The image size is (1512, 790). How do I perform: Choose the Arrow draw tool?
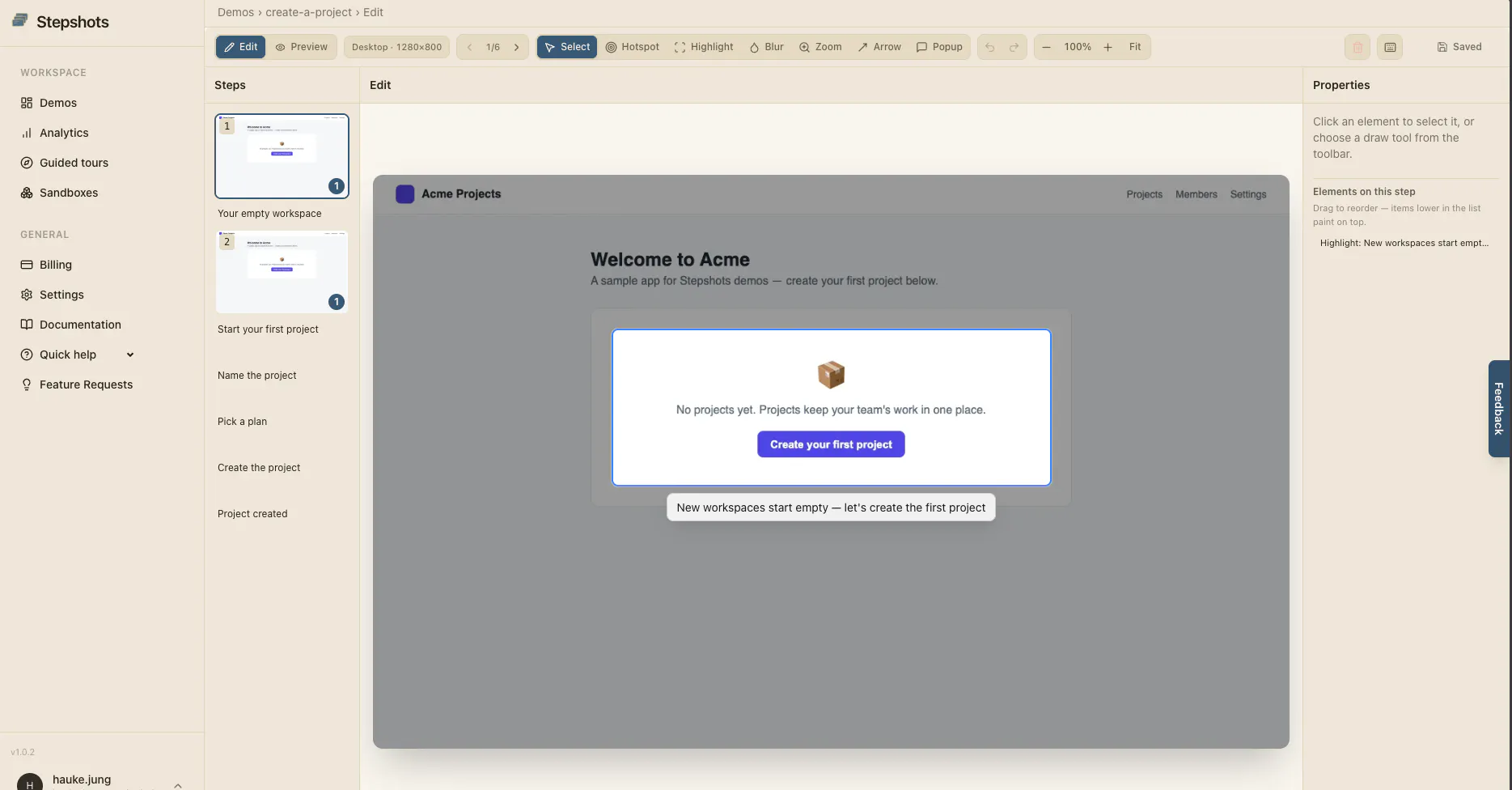click(879, 47)
